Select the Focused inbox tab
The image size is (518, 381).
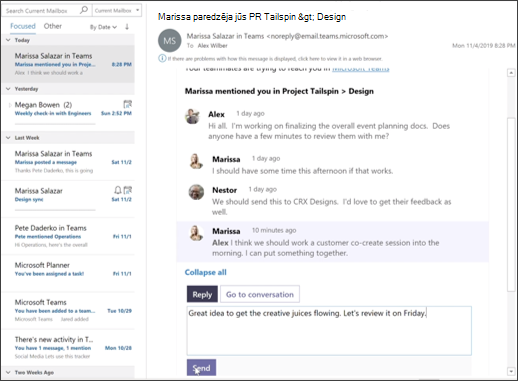(23, 26)
